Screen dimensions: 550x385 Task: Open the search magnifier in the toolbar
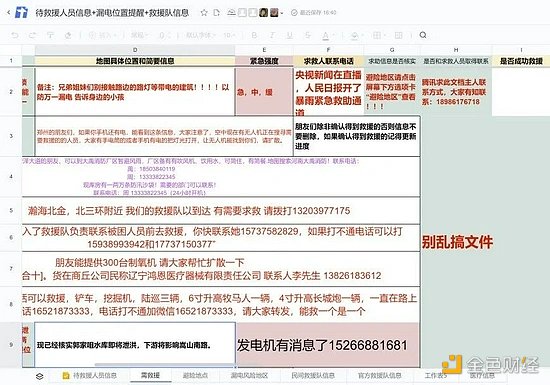(x=423, y=35)
